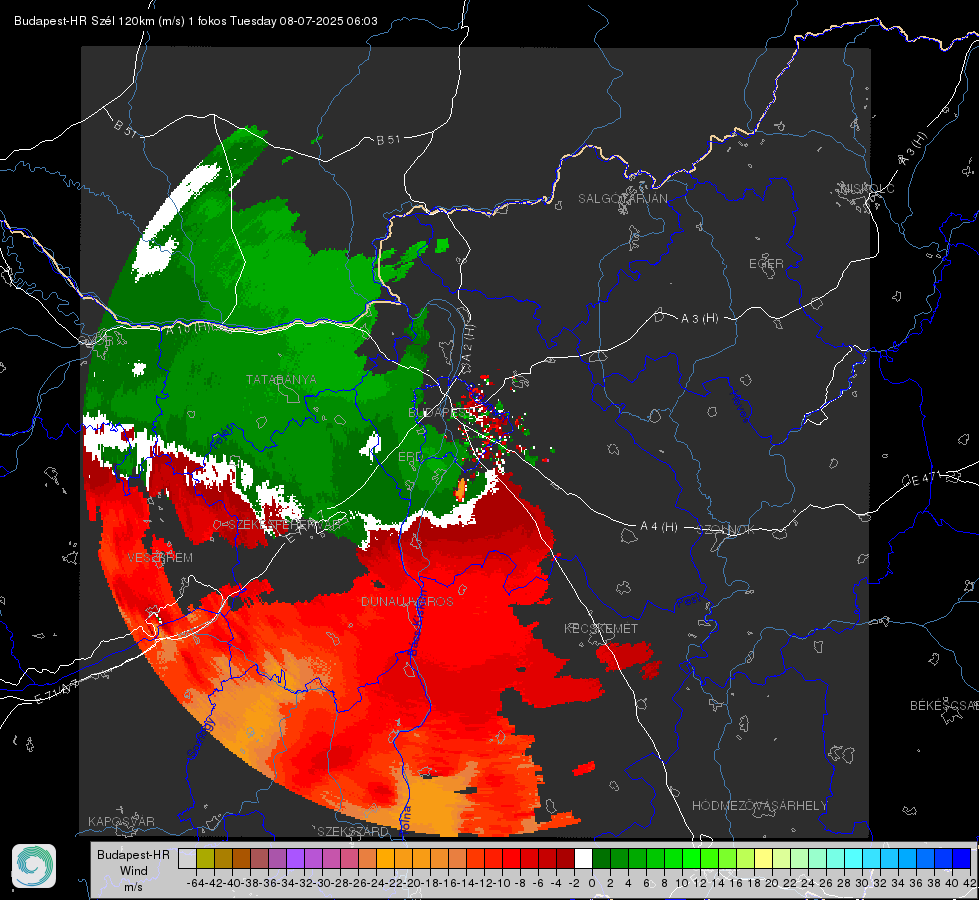Click the SALGÓTARJÁN city label
979x900 pixels.
tap(622, 199)
